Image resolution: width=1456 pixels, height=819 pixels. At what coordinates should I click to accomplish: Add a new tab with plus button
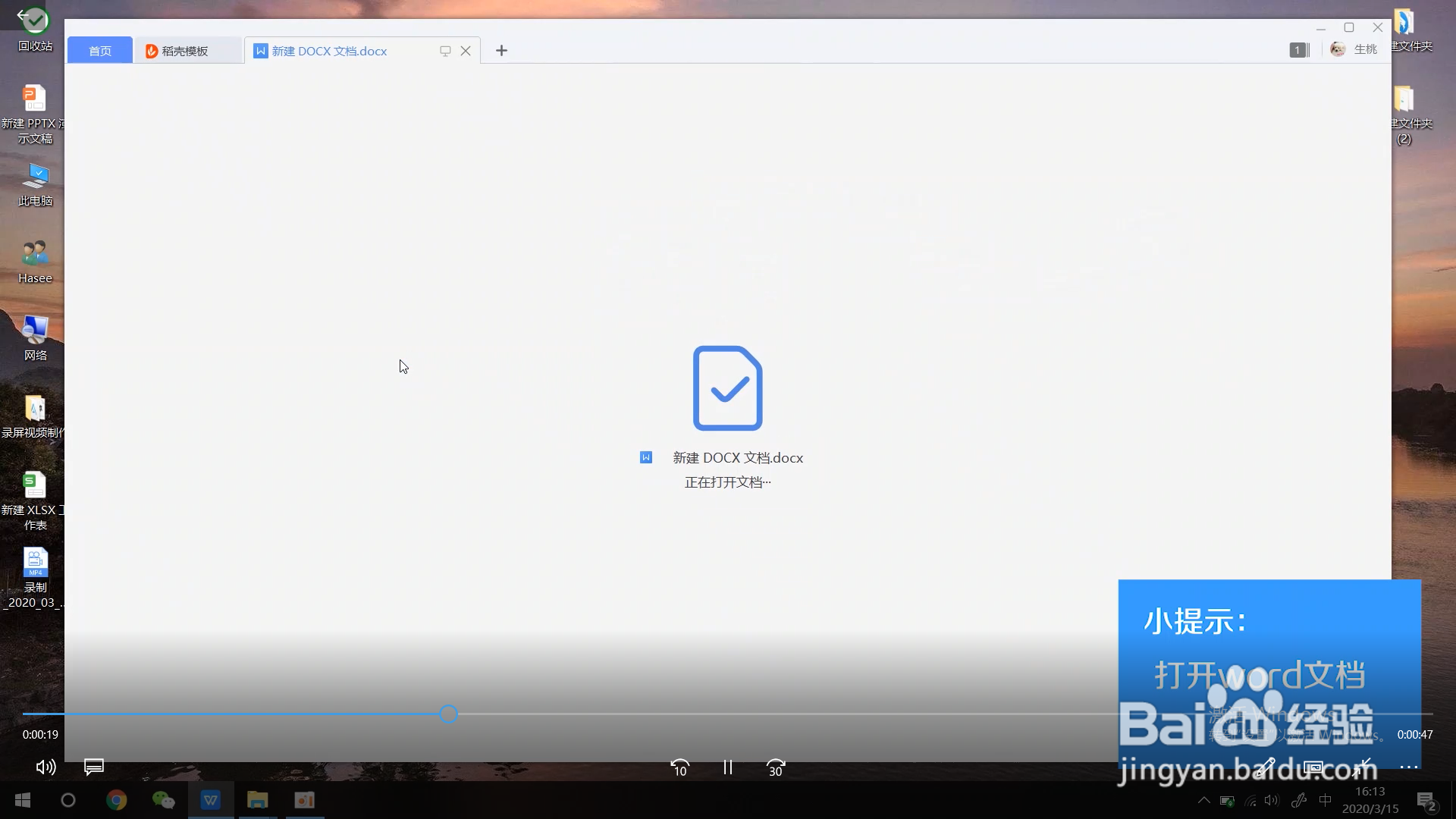coord(501,51)
